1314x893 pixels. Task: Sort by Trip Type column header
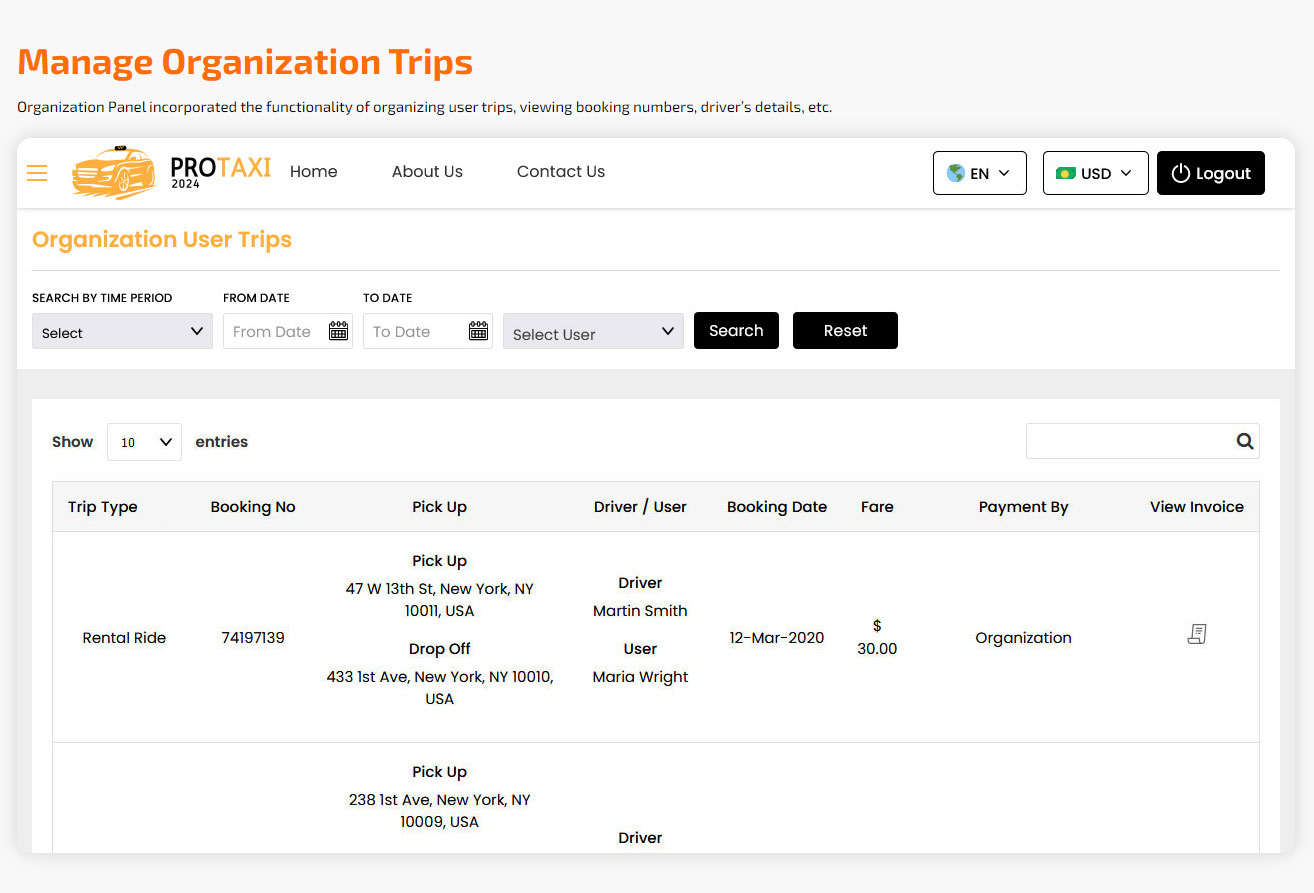(103, 507)
